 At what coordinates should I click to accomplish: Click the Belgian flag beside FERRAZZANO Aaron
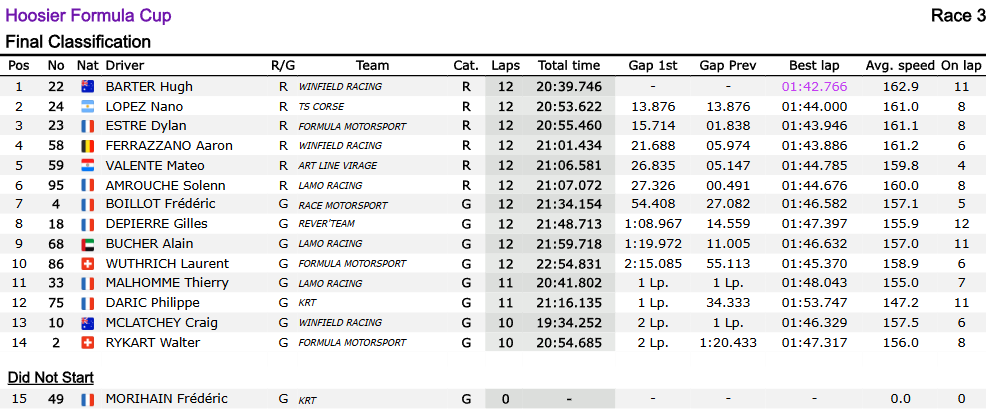click(x=88, y=146)
